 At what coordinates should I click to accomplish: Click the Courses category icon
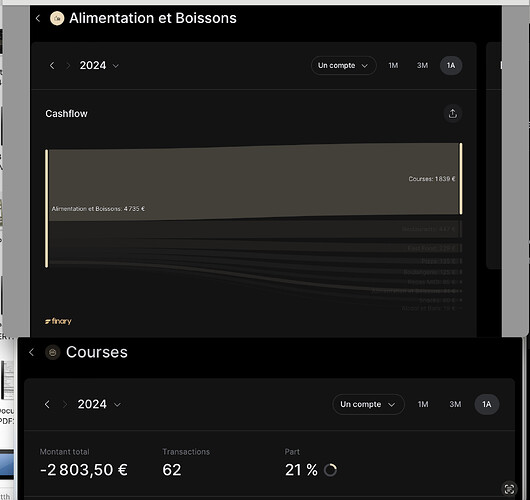(x=52, y=353)
